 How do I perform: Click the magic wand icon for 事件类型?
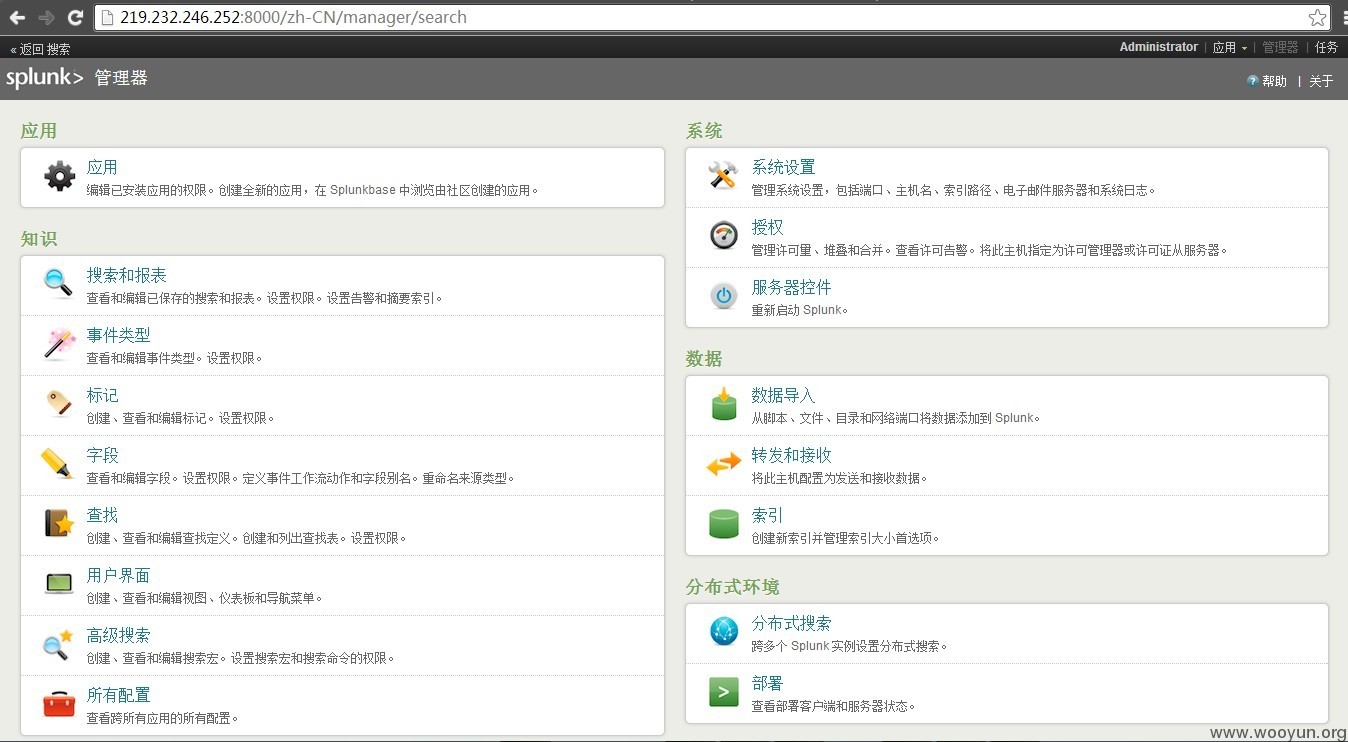60,344
